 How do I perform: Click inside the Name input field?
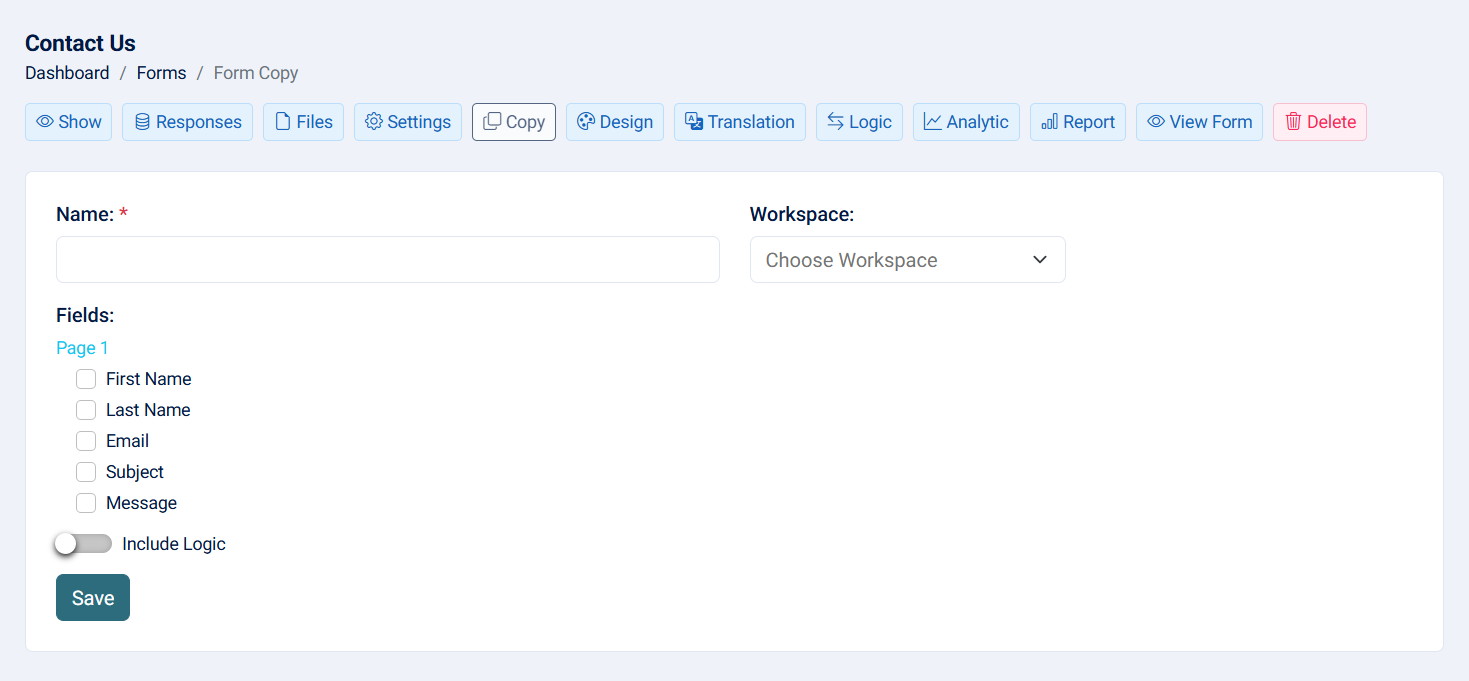(387, 260)
